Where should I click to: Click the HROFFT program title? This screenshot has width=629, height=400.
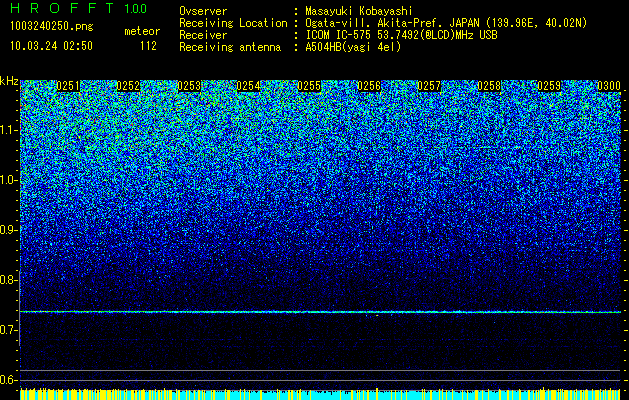pos(63,8)
